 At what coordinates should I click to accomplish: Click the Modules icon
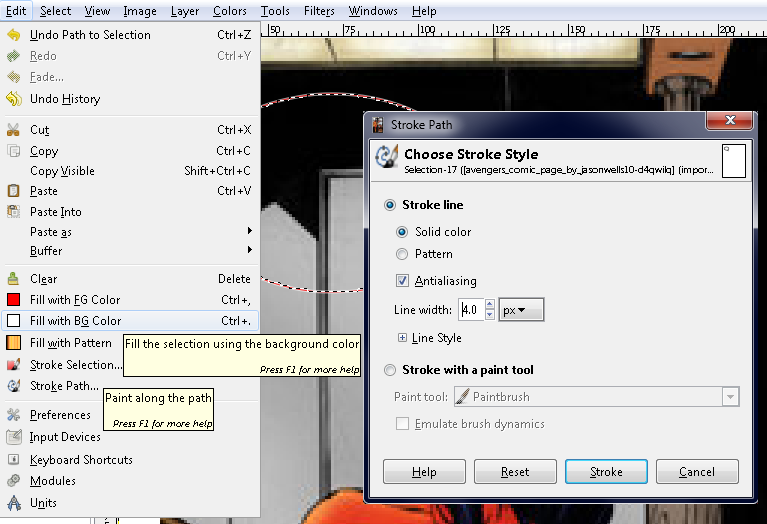pos(14,480)
